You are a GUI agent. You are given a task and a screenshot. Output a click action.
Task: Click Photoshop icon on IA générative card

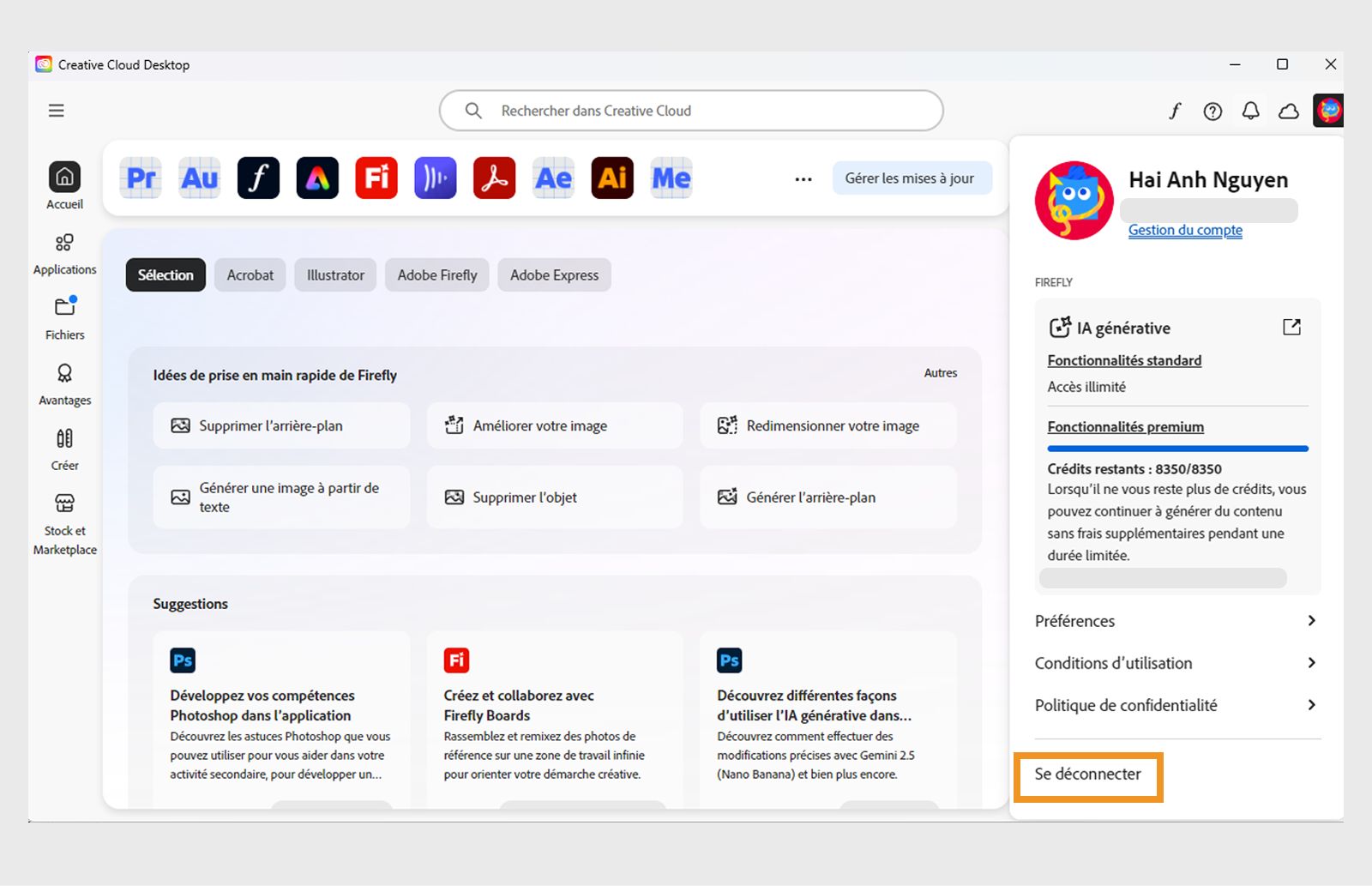(730, 660)
